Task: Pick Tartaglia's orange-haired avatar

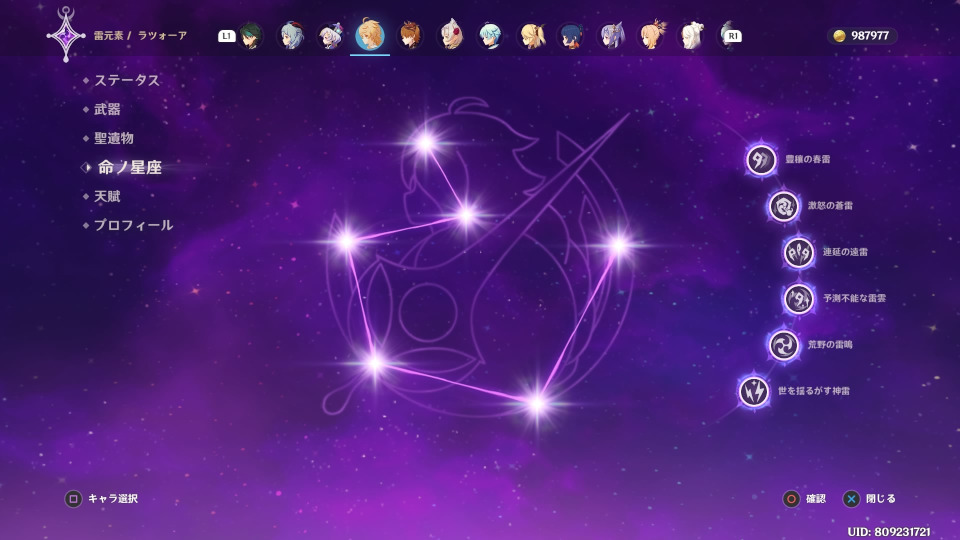Action: click(x=410, y=36)
